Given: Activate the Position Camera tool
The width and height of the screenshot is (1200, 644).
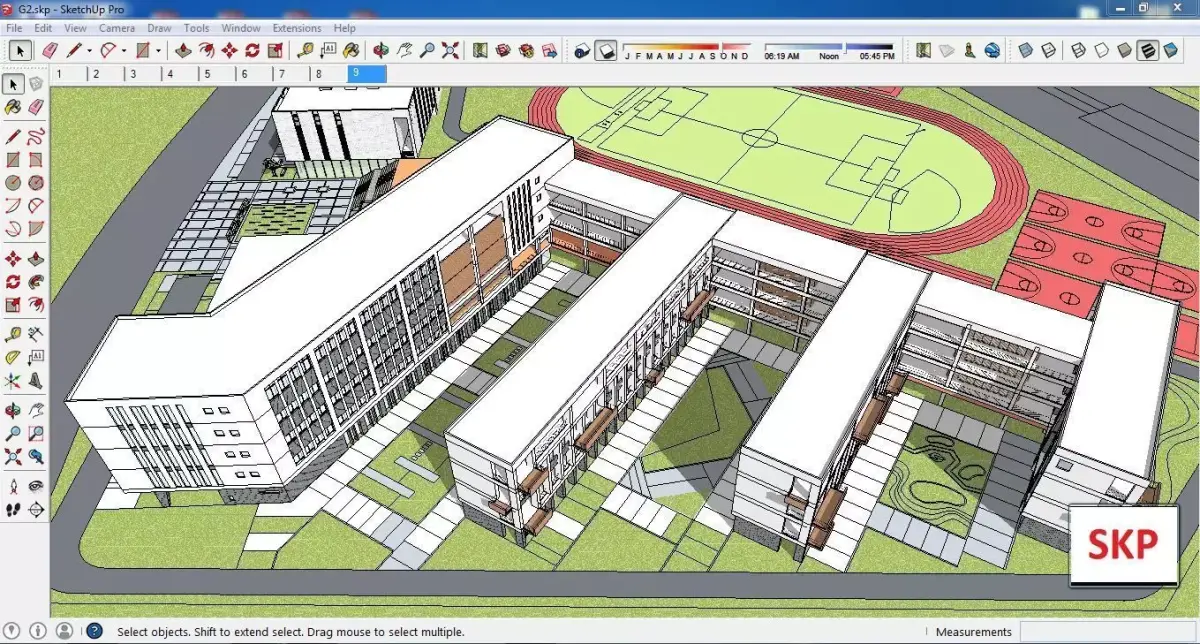Looking at the screenshot, I should pyautogui.click(x=13, y=486).
